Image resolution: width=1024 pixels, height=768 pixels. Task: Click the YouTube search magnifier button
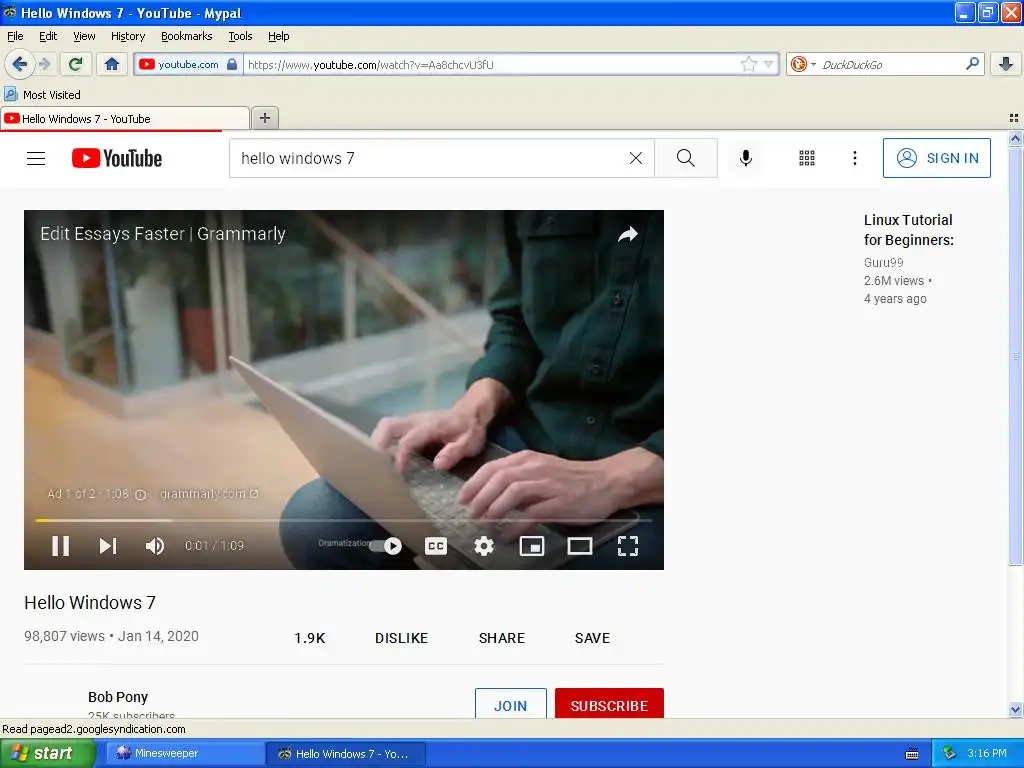tap(686, 158)
